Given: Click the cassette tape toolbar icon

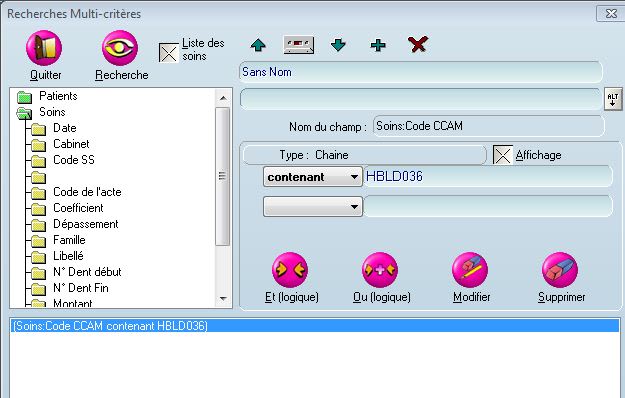Looking at the screenshot, I should [x=299, y=45].
